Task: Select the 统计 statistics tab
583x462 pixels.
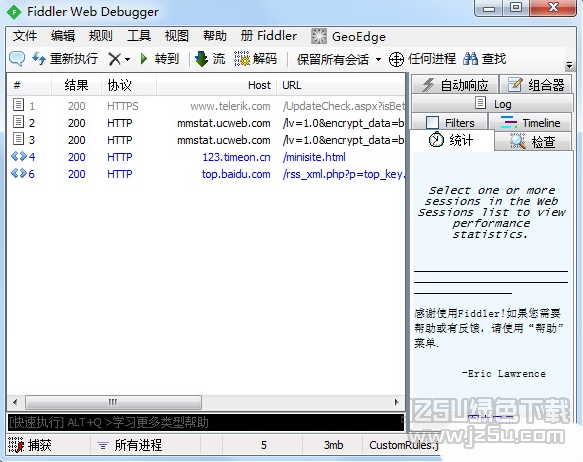Action: click(x=452, y=140)
